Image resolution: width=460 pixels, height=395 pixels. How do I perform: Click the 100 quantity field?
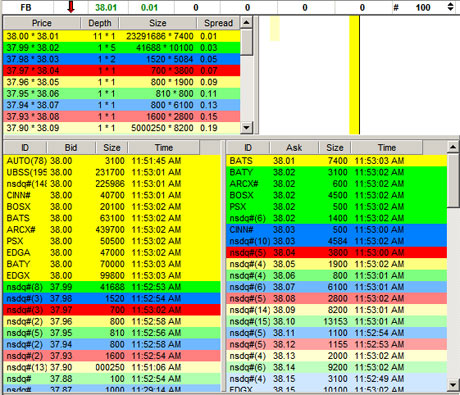point(423,7)
